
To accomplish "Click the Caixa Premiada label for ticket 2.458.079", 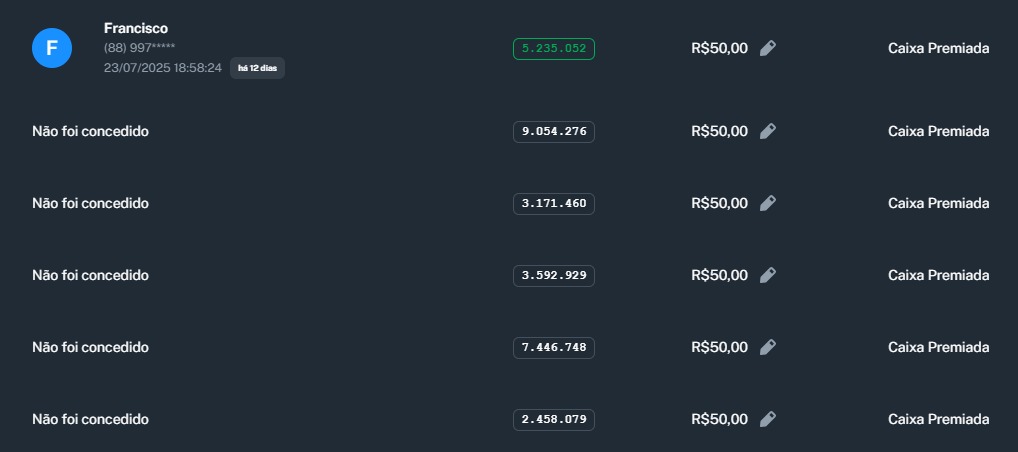I will coord(938,419).
